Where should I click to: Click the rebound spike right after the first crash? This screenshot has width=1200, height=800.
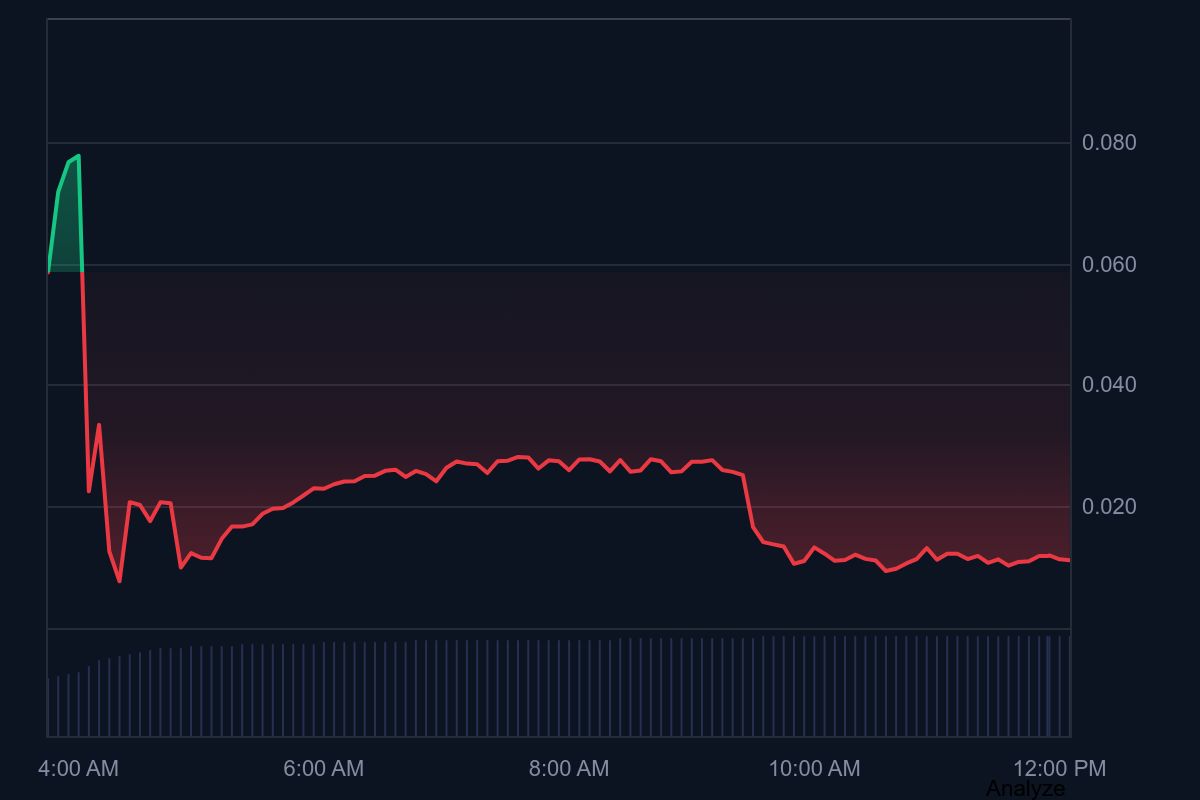click(x=98, y=425)
